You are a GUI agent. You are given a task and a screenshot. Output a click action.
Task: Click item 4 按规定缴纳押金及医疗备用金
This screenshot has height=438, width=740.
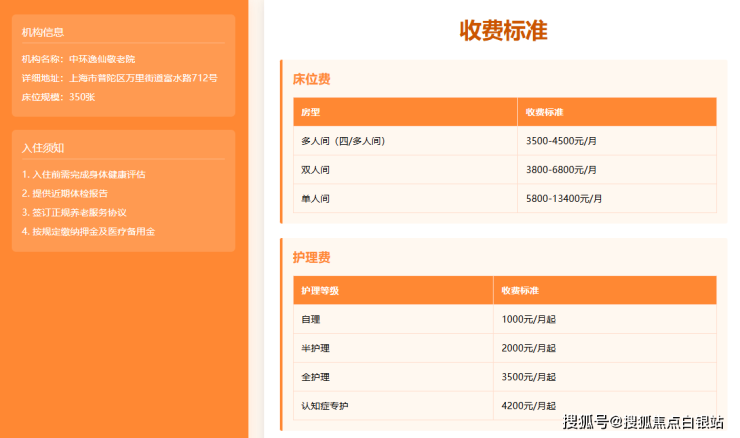88,232
